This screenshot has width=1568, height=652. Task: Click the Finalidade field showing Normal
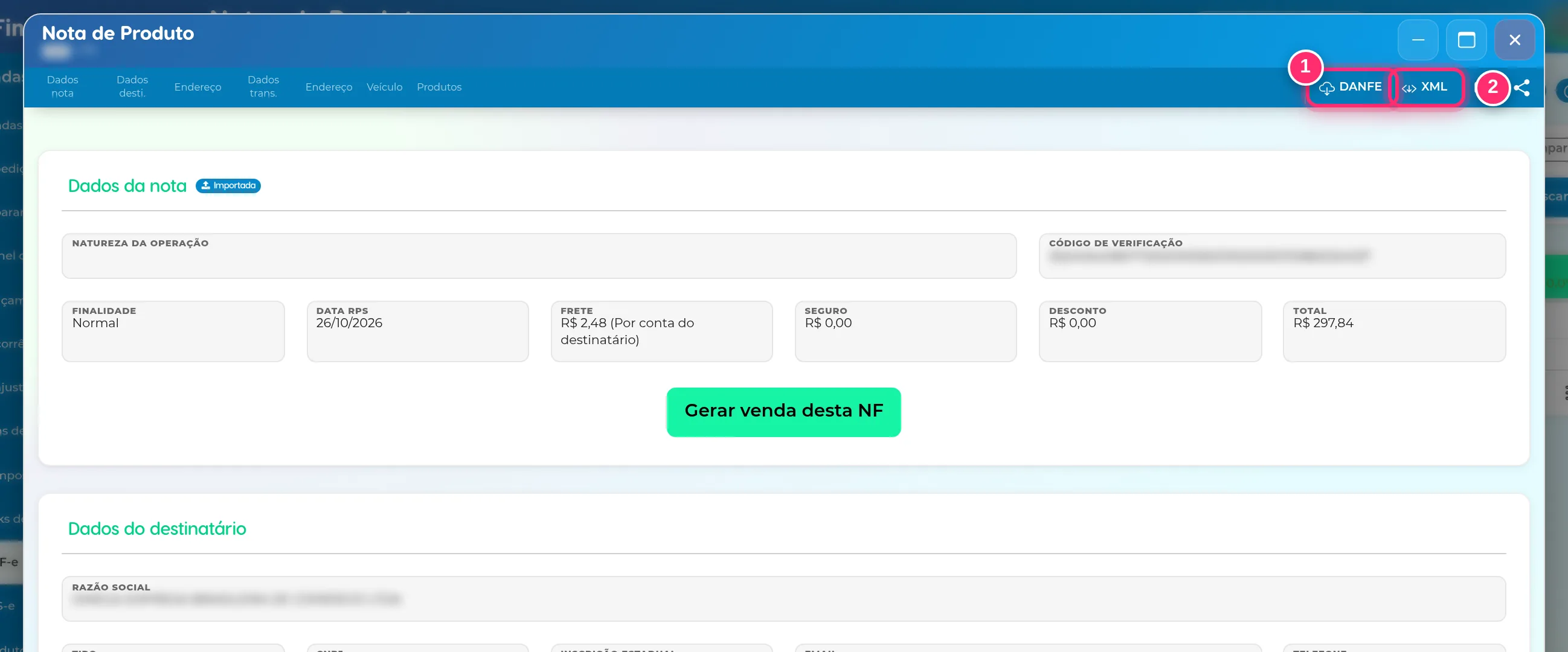[x=173, y=331]
